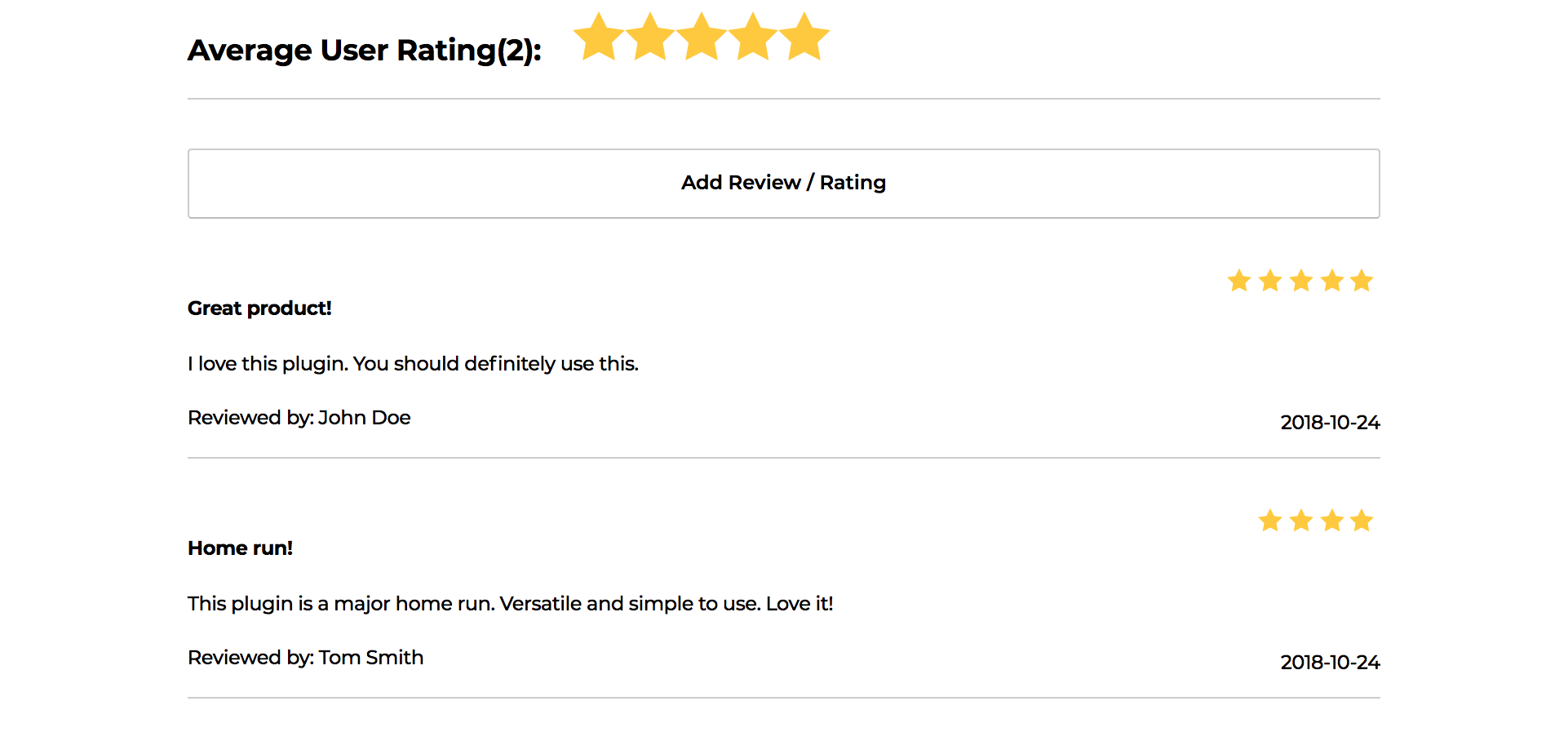Click last star of Great product review
Screen dimensions: 1568x741
pyautogui.click(x=1362, y=281)
